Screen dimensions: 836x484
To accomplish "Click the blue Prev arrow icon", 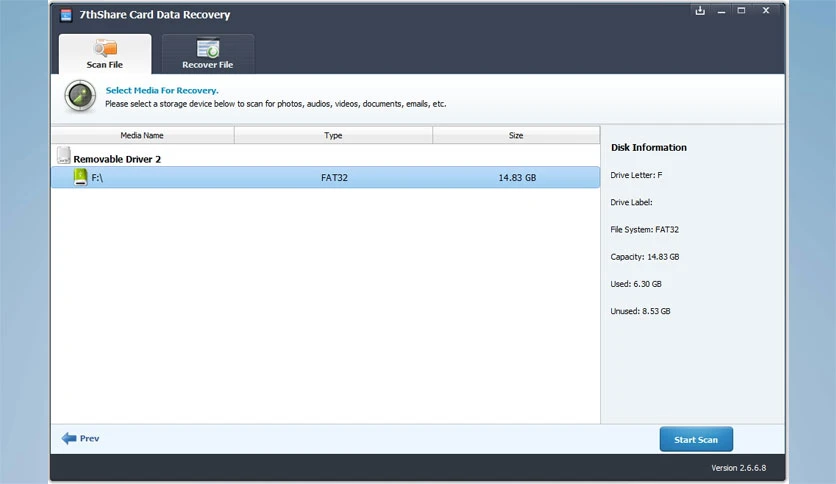I will pos(69,438).
